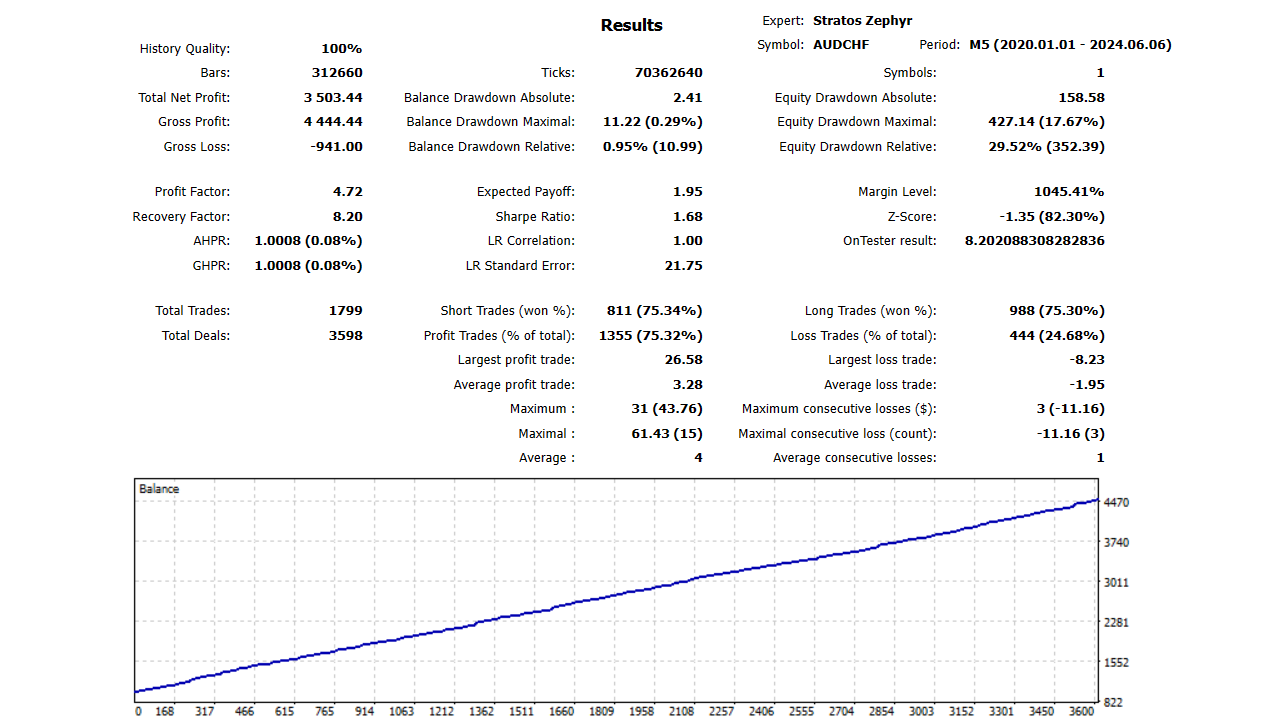Click Balance Drawdown Absolute value 2.41
Viewport: 1280px width, 720px height.
click(688, 98)
